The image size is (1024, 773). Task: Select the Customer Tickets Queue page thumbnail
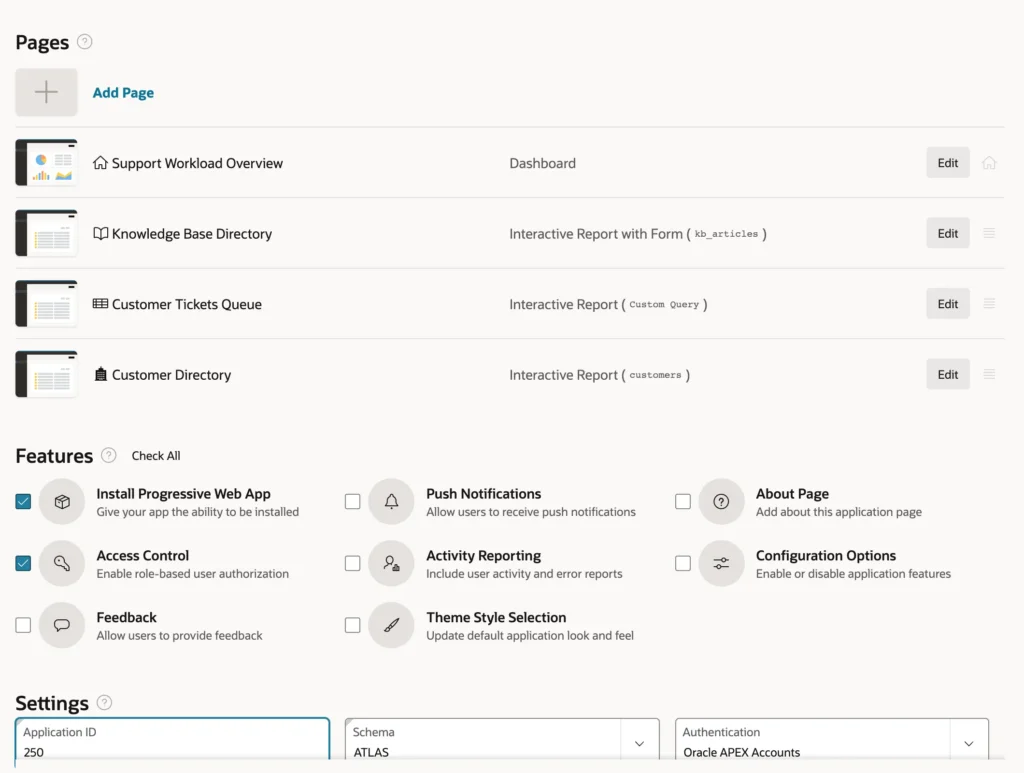point(46,303)
